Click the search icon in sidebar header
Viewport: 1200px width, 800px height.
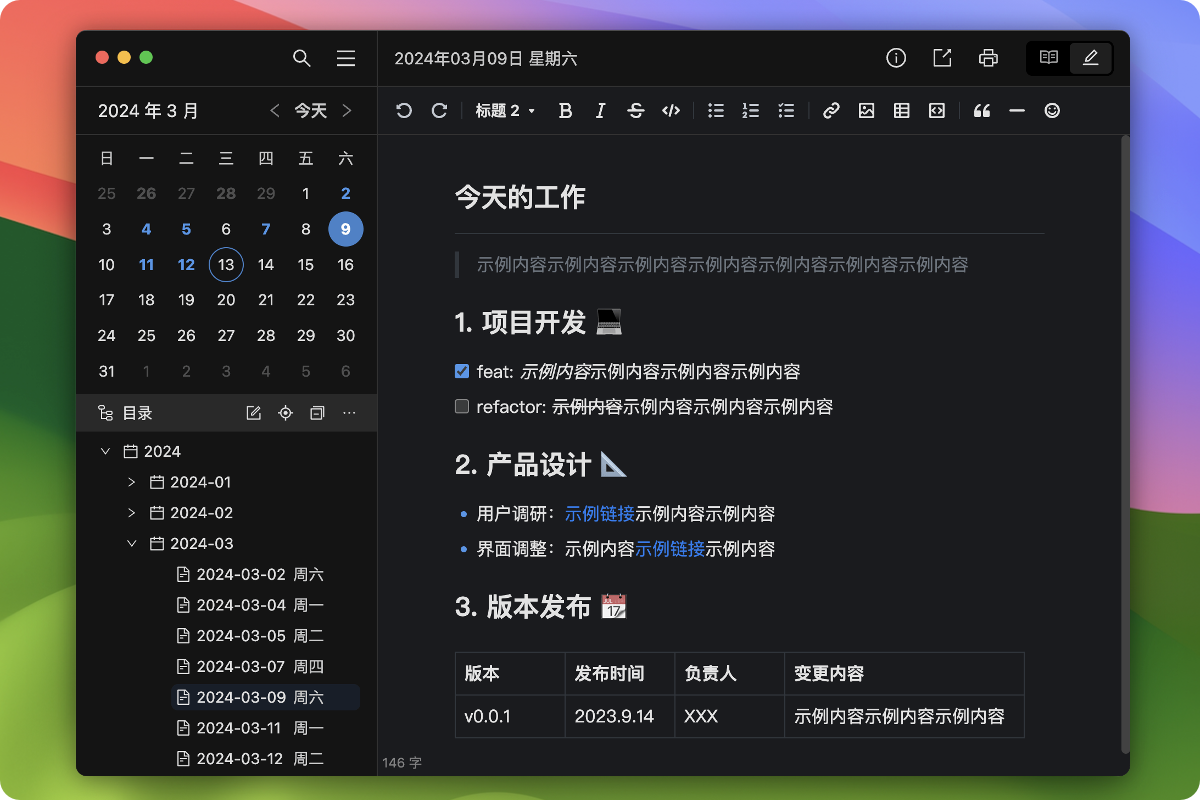(x=302, y=58)
